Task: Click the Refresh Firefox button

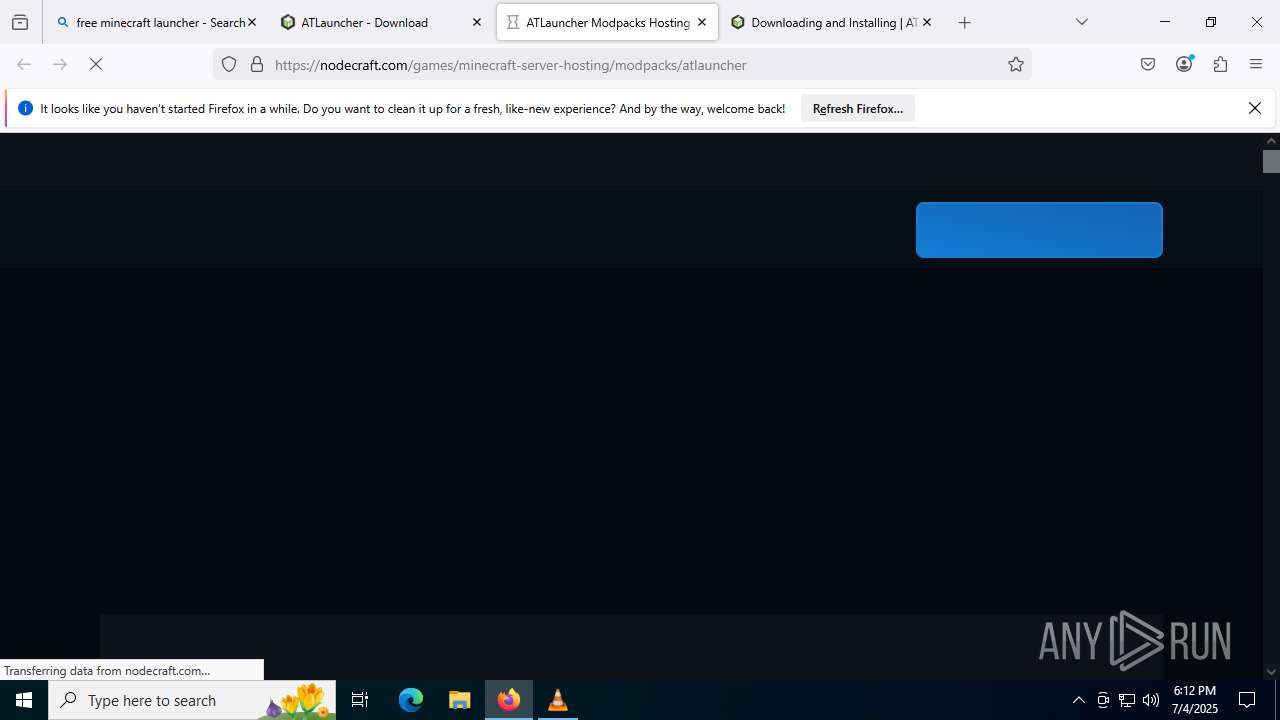Action: 858,108
